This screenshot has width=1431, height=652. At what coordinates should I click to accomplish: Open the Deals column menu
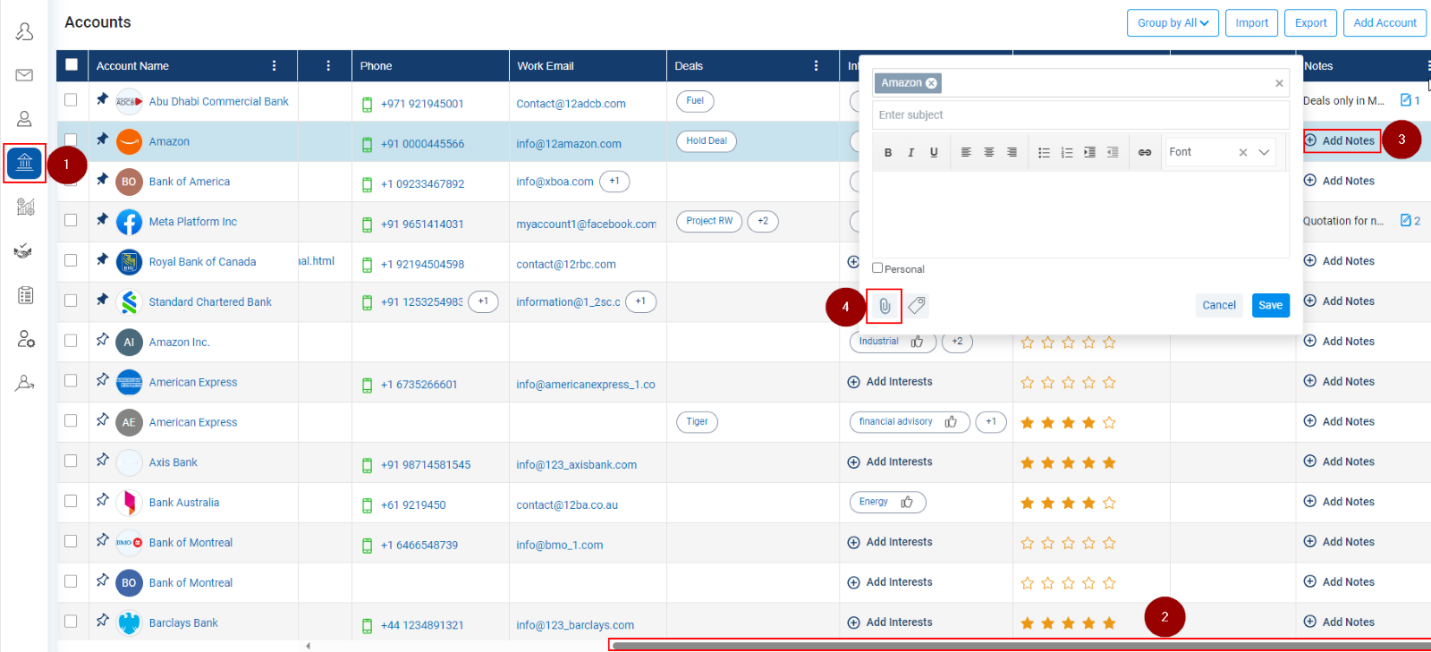pyautogui.click(x=816, y=66)
